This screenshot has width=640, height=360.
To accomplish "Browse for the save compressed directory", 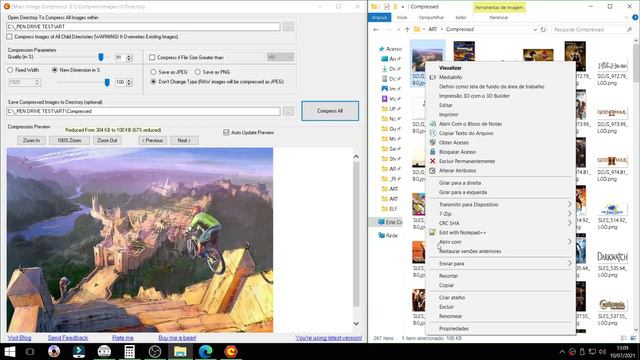I will (288, 111).
